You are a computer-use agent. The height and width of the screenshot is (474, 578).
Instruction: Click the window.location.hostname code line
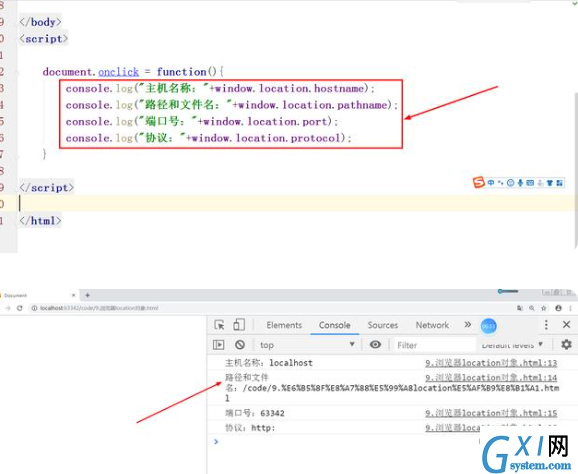[x=220, y=88]
